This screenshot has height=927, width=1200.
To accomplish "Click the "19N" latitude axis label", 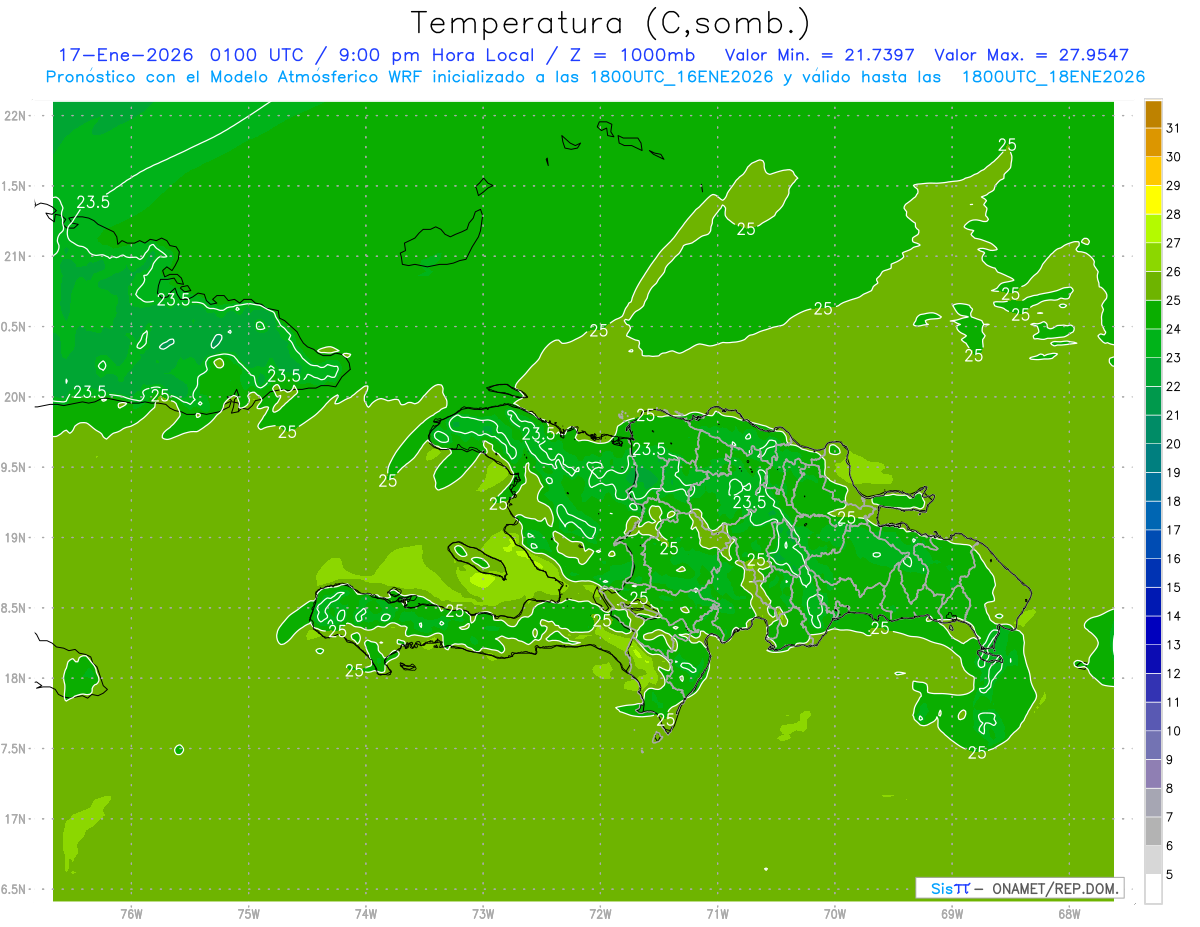I will pos(13,538).
